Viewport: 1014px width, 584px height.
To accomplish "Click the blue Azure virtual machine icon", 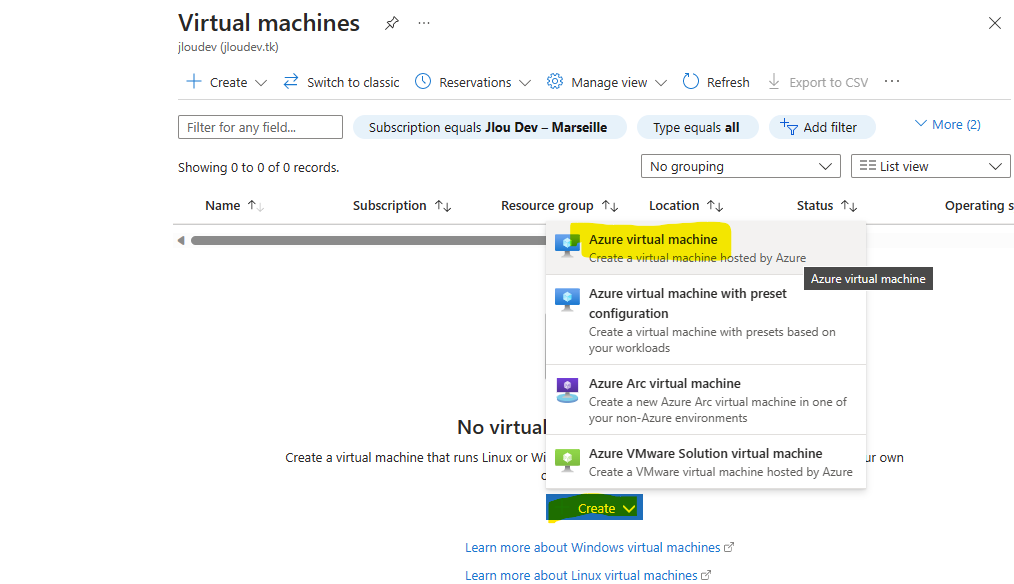I will (567, 246).
